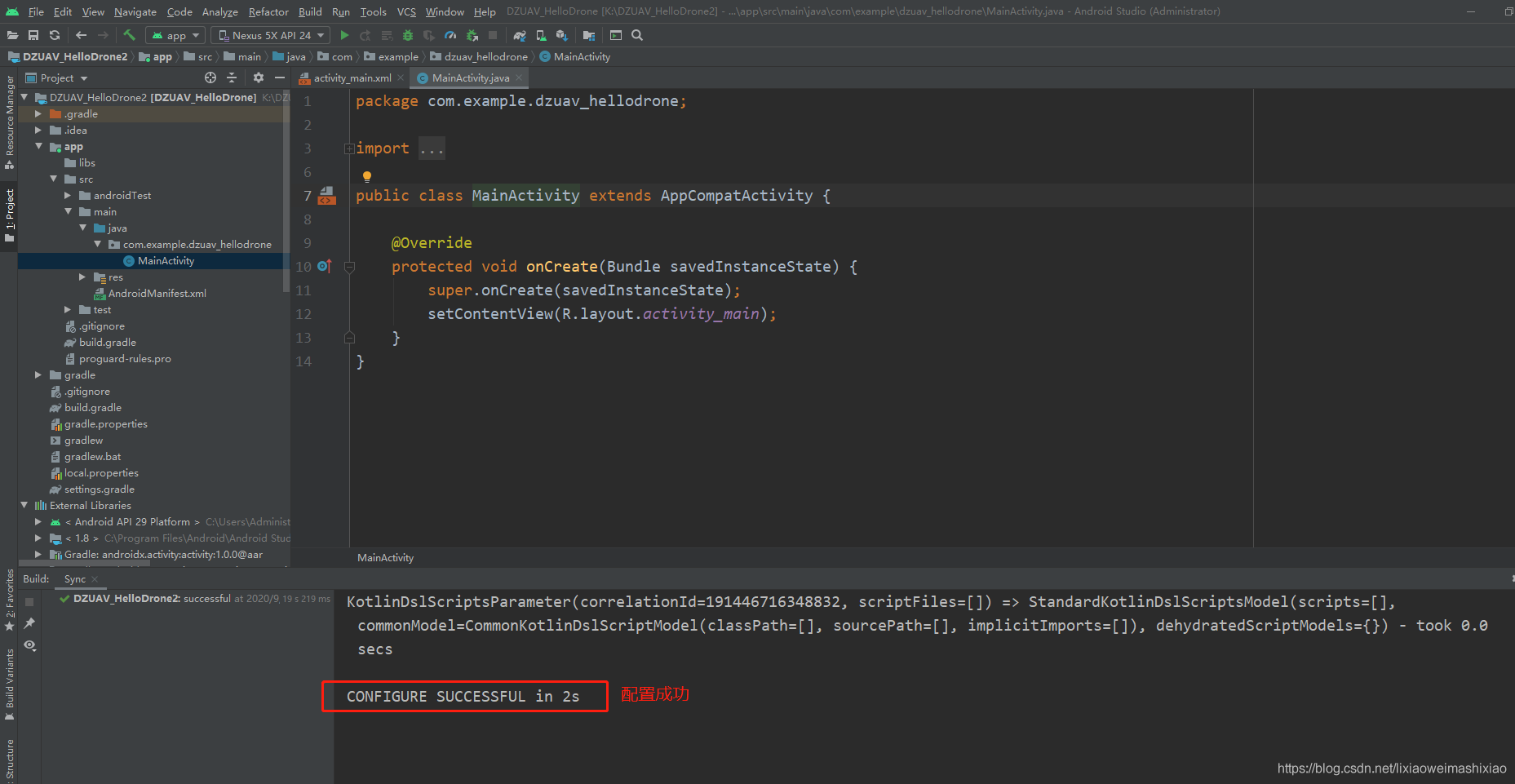Viewport: 1515px width, 784px height.
Task: Click the MainActivity breadcrumb below the editor
Action: 385,557
